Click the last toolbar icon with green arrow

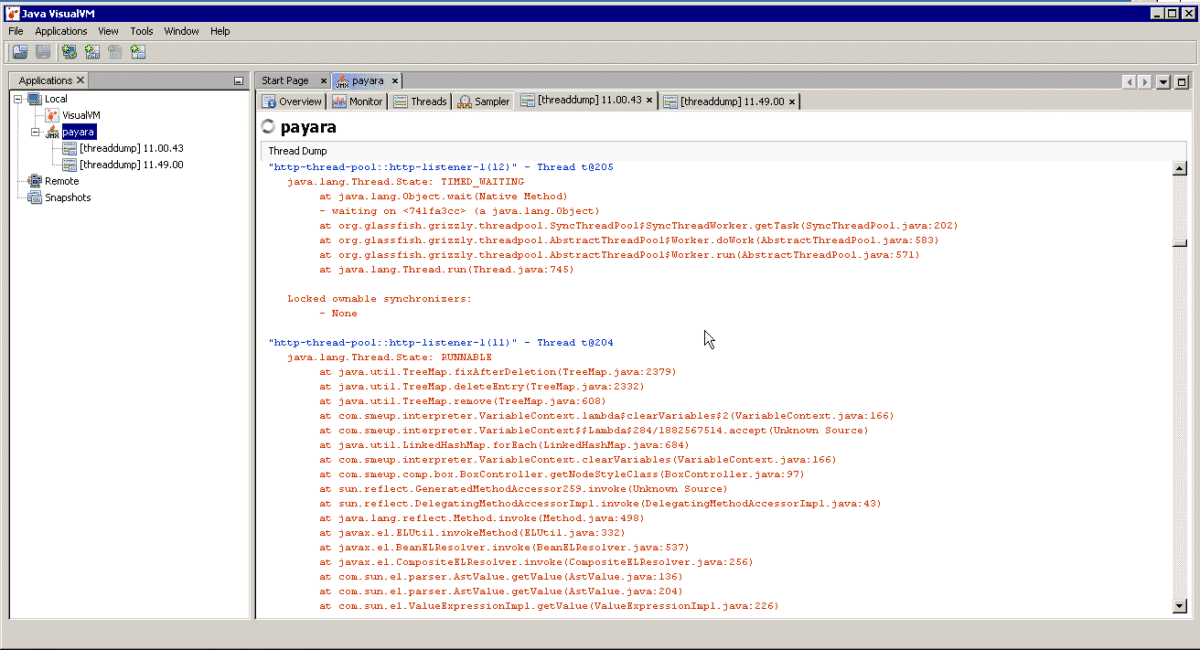tap(138, 52)
